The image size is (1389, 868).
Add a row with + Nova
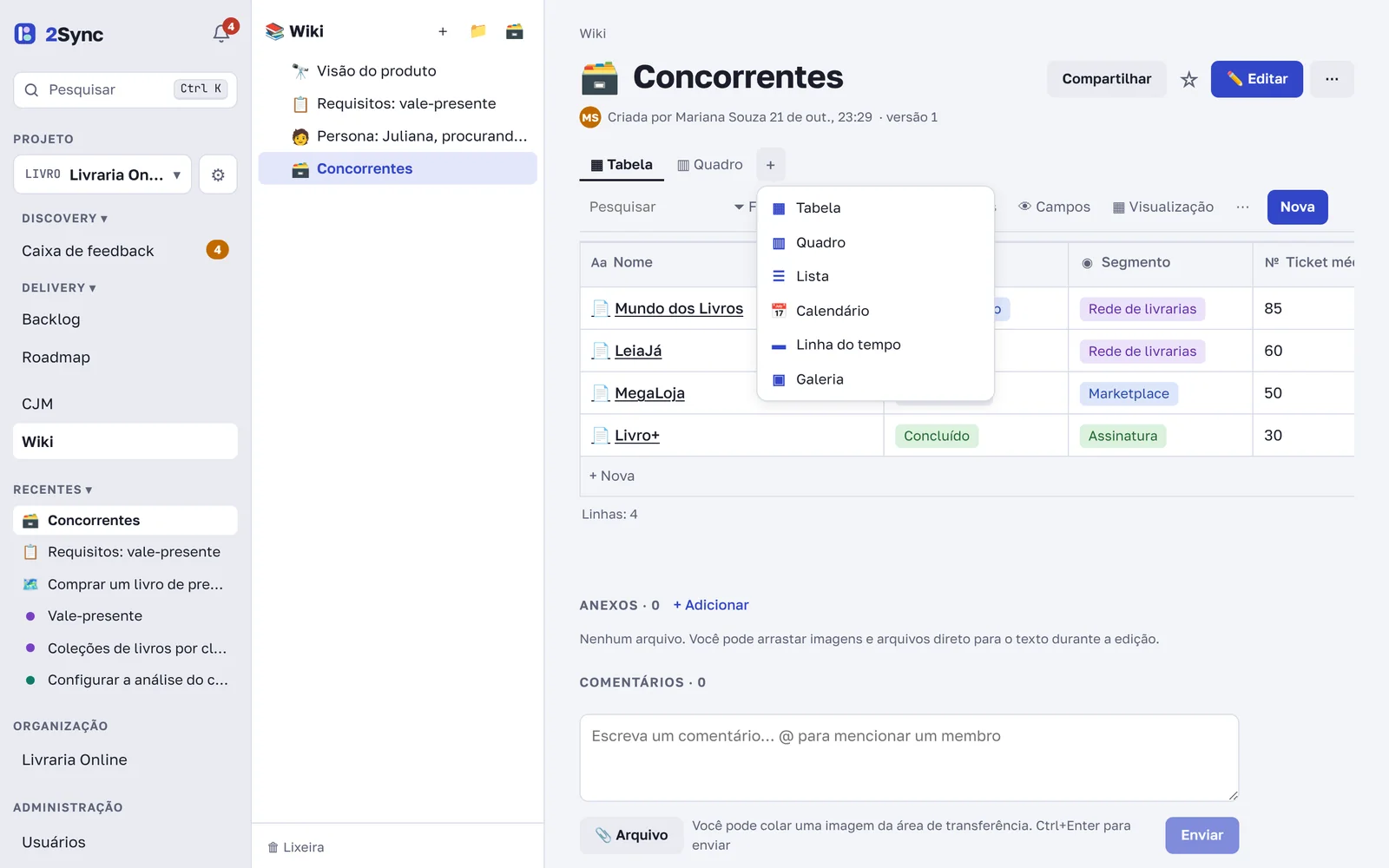click(612, 476)
